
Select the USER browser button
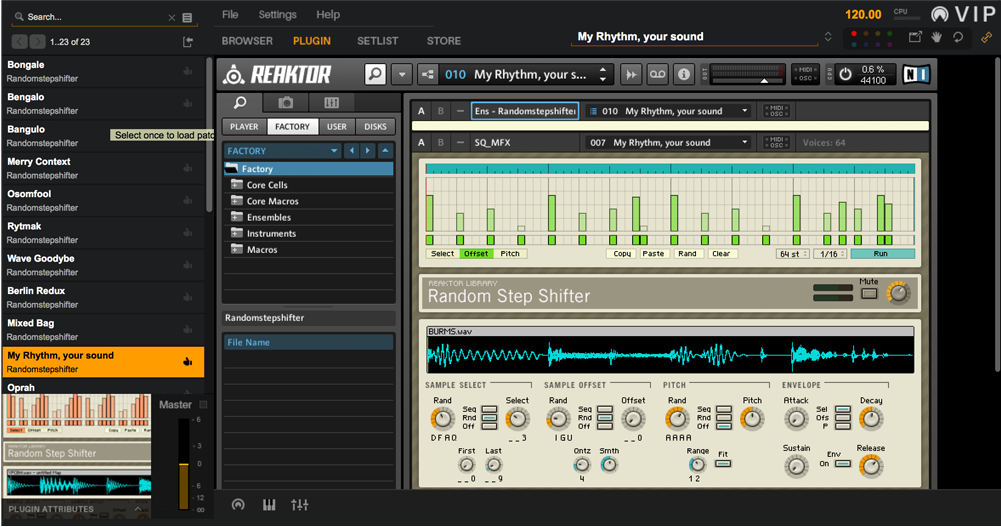point(337,126)
